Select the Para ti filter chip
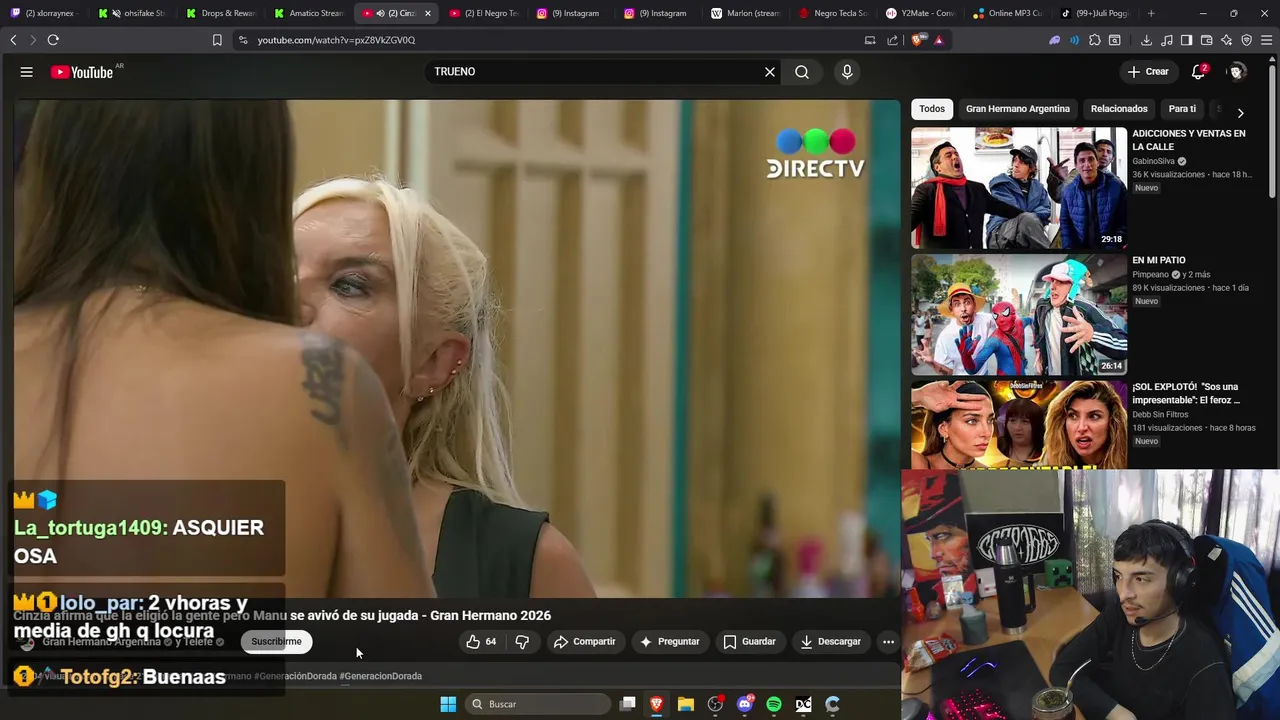Screen dimensions: 1280x720 point(1182,109)
